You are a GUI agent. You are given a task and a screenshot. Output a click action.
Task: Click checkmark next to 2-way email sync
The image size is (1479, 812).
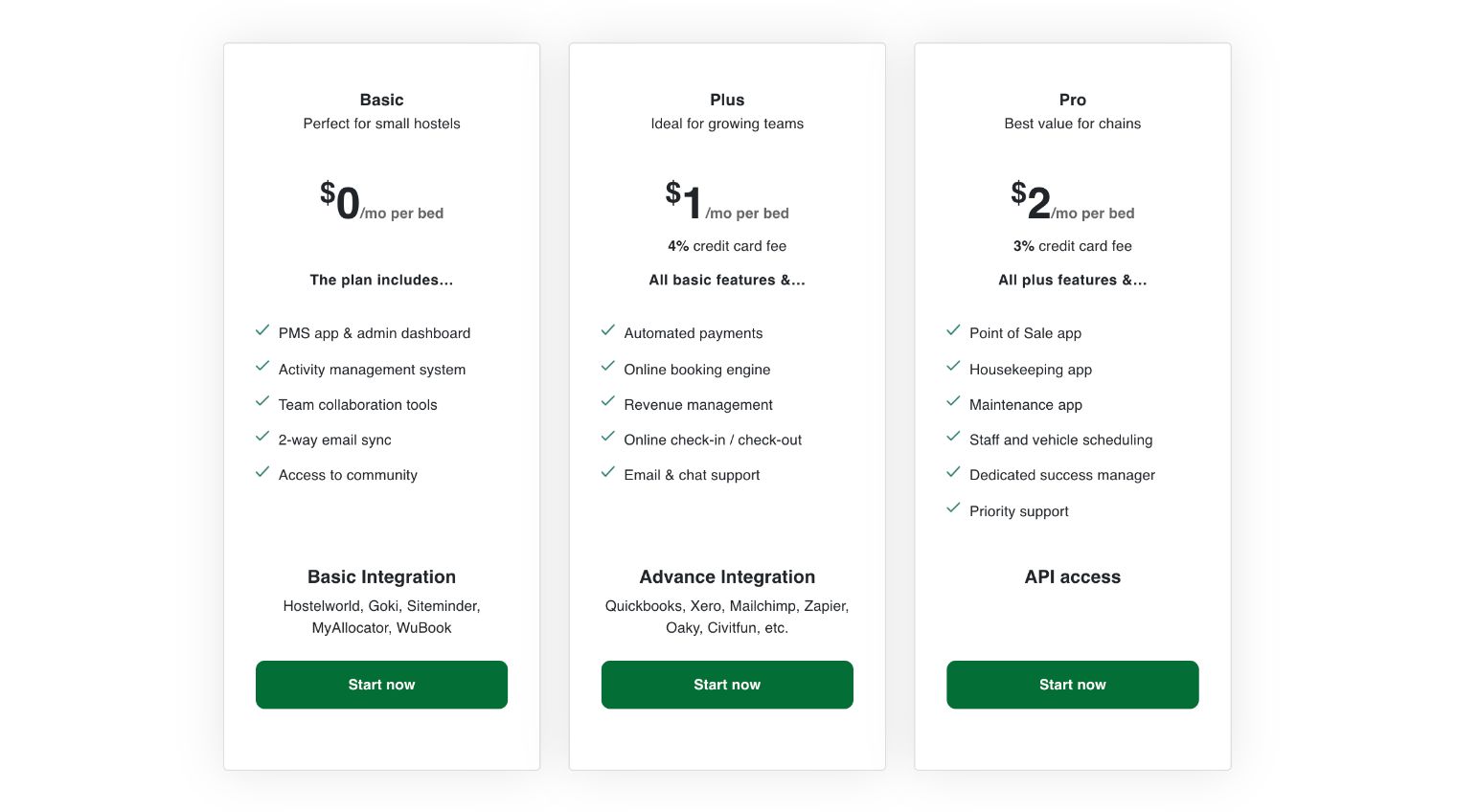click(262, 437)
